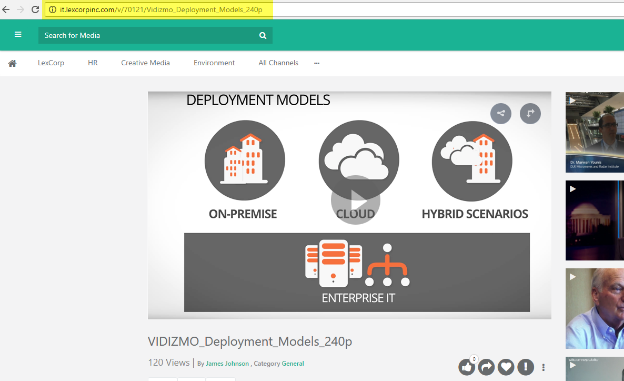Open the Creative Media channel tab
The image size is (624, 381).
(145, 63)
